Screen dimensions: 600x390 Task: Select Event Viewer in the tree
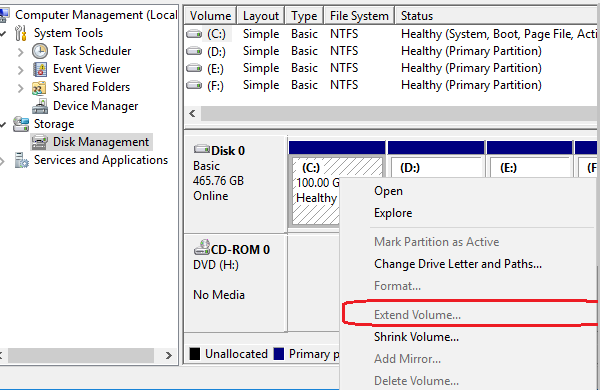point(86,69)
